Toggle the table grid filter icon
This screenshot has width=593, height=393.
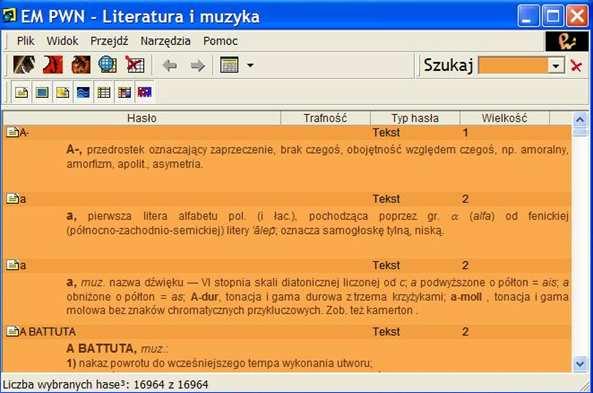pos(104,92)
